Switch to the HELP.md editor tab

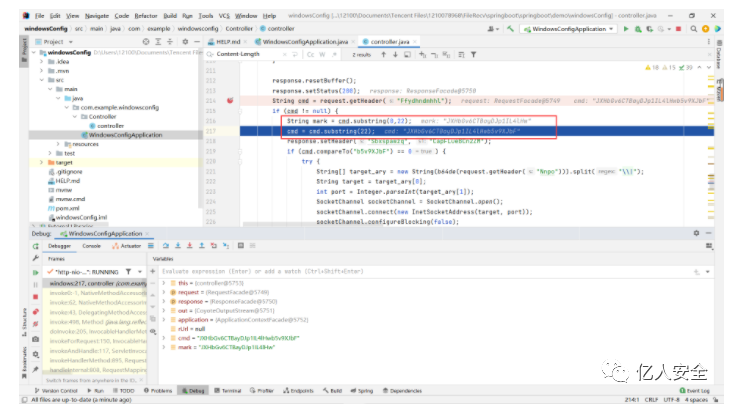click(x=227, y=41)
